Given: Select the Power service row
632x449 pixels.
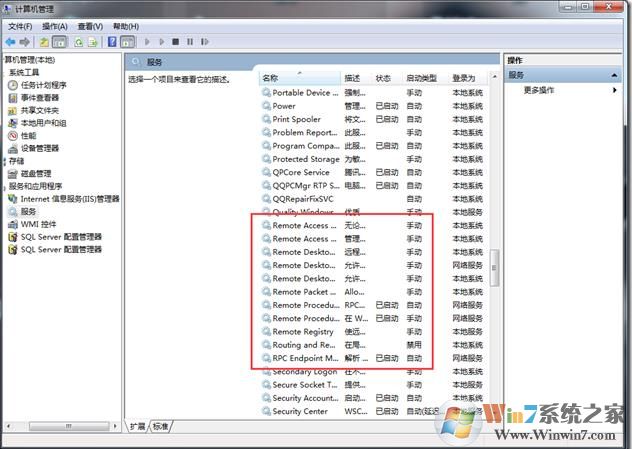Looking at the screenshot, I should tap(373, 106).
